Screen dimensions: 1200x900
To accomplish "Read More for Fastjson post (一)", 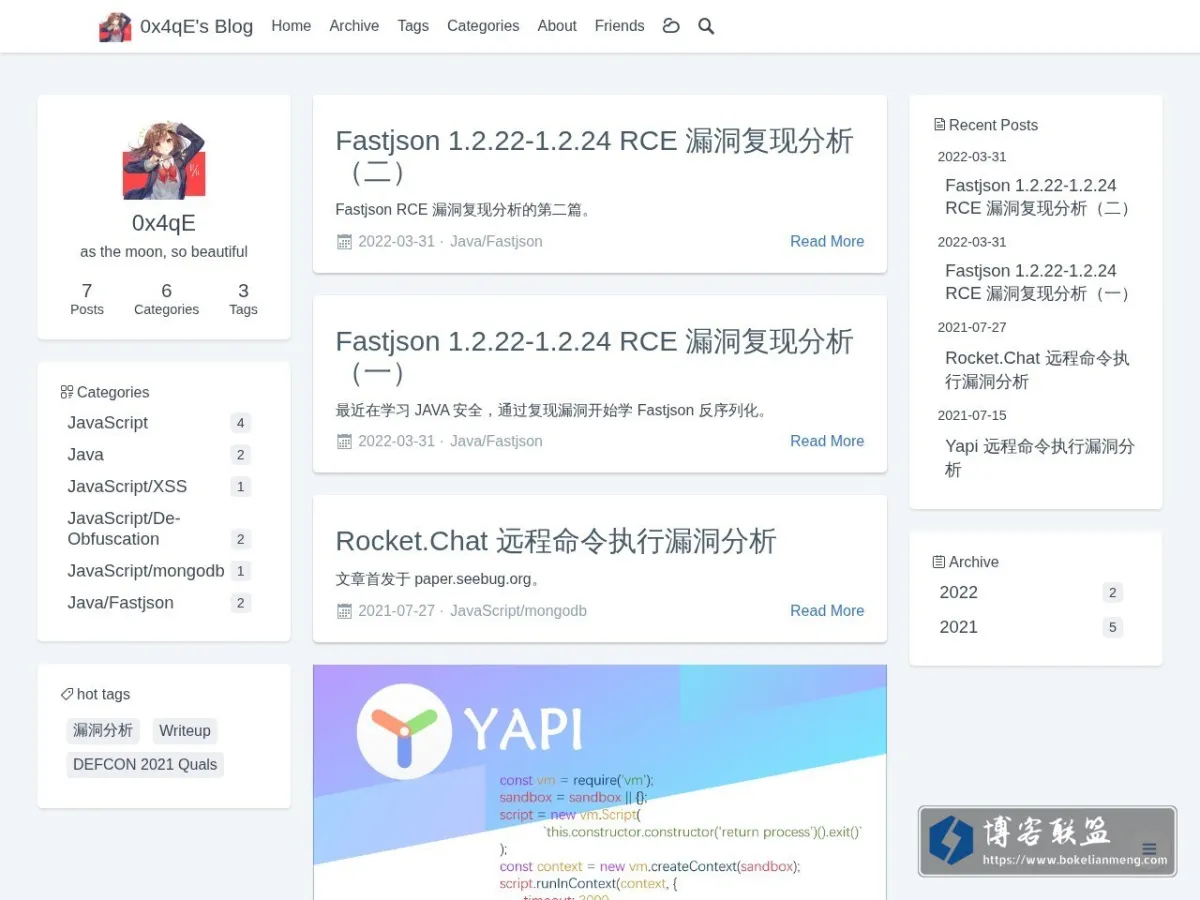I will pyautogui.click(x=827, y=441).
